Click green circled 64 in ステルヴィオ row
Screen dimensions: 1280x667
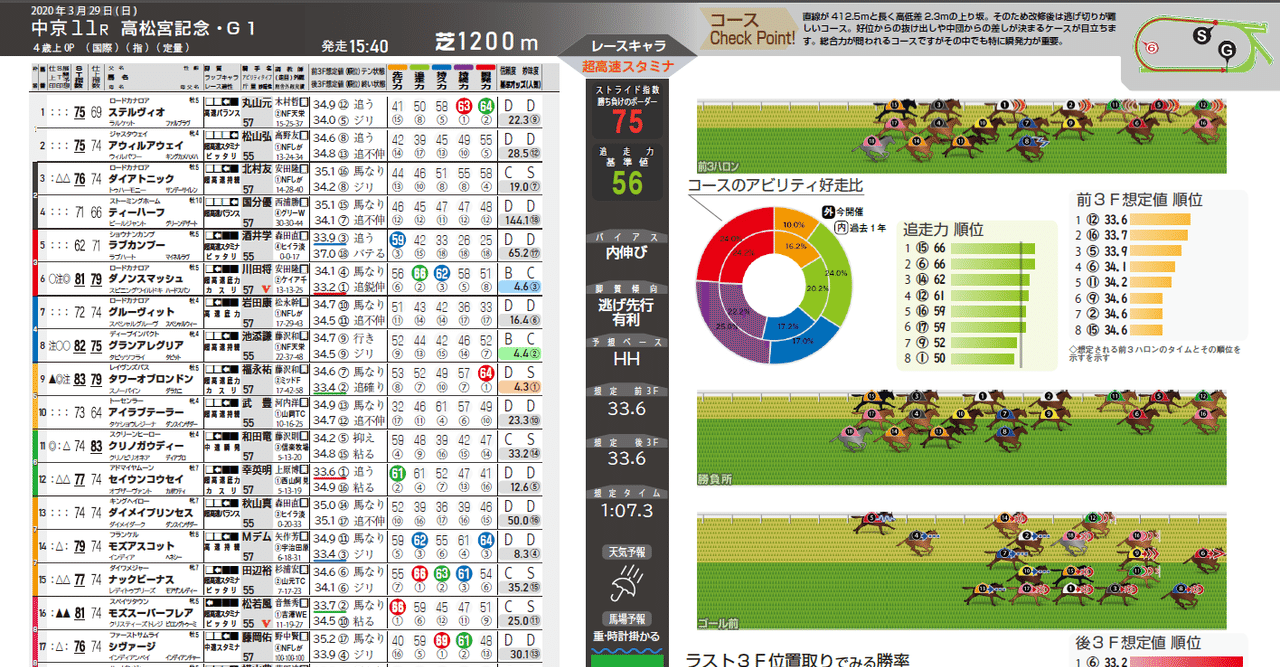[x=486, y=106]
